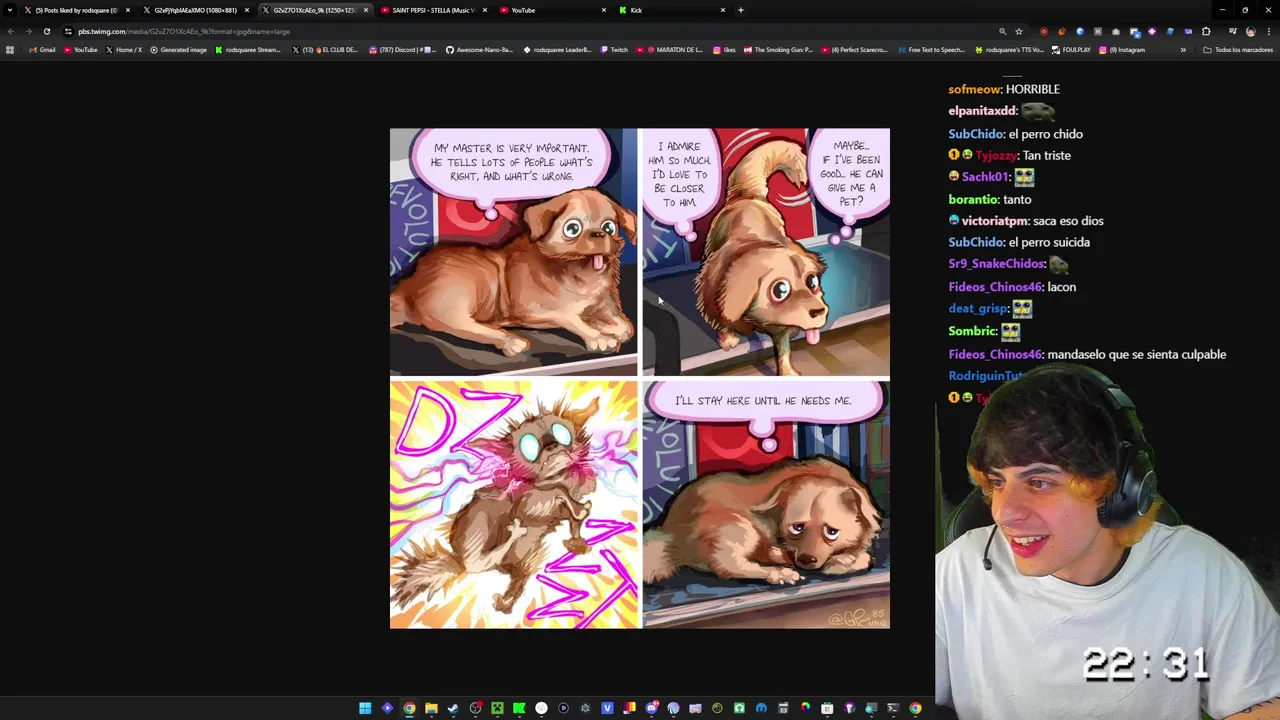Screen dimensions: 1280x720
Task: Click the pbs.twimg.com address bar
Action: coord(530,31)
